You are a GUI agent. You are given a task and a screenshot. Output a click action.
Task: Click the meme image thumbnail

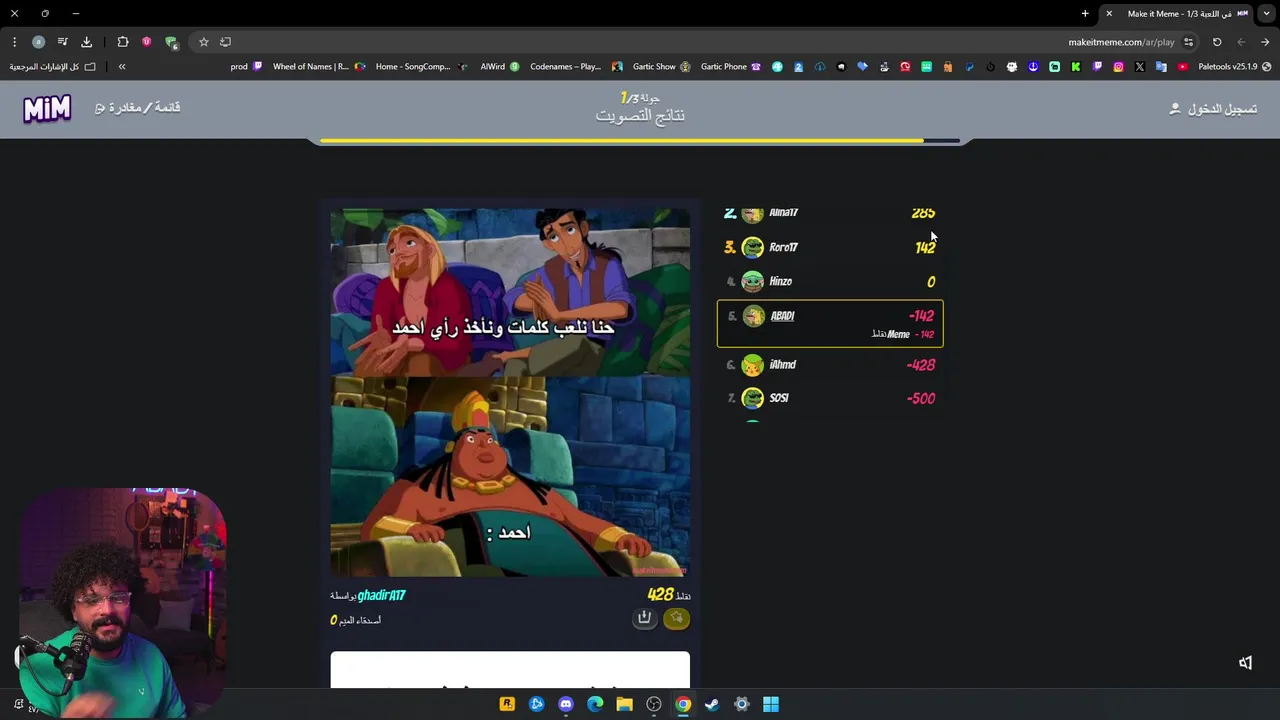510,392
